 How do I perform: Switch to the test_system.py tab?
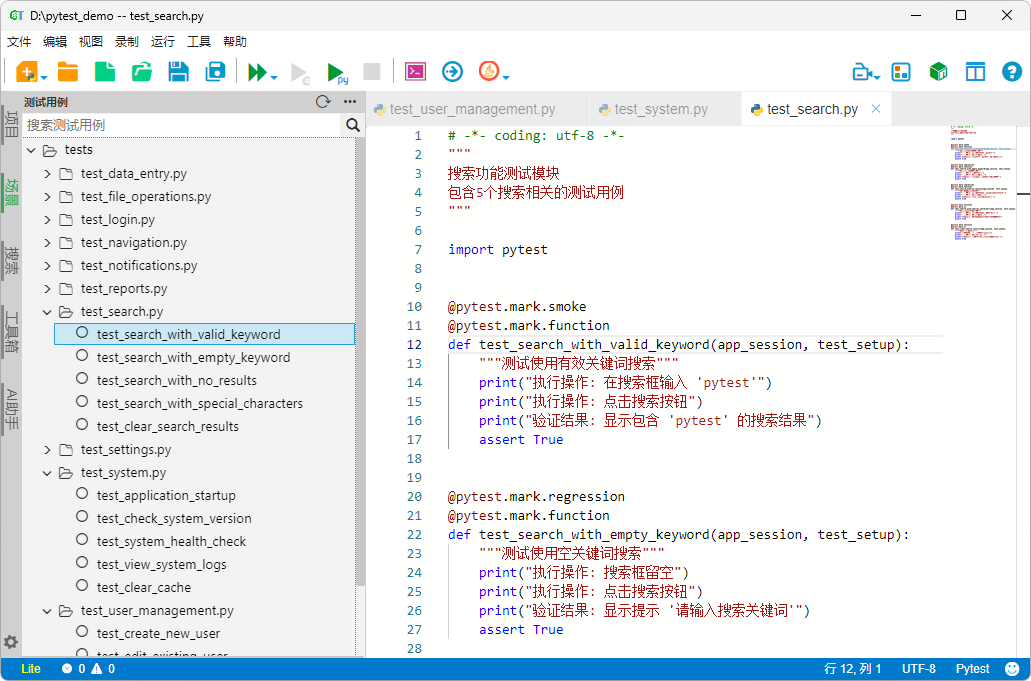click(661, 109)
